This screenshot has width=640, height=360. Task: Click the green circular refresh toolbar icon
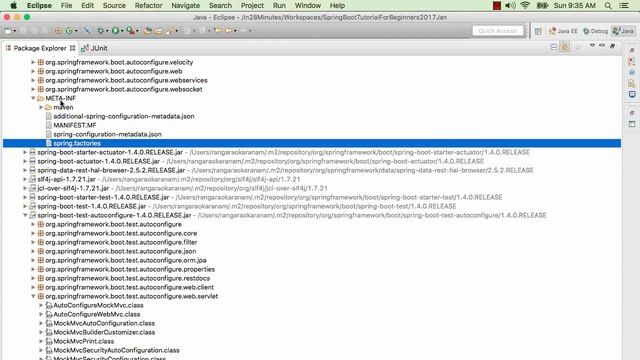(69, 31)
